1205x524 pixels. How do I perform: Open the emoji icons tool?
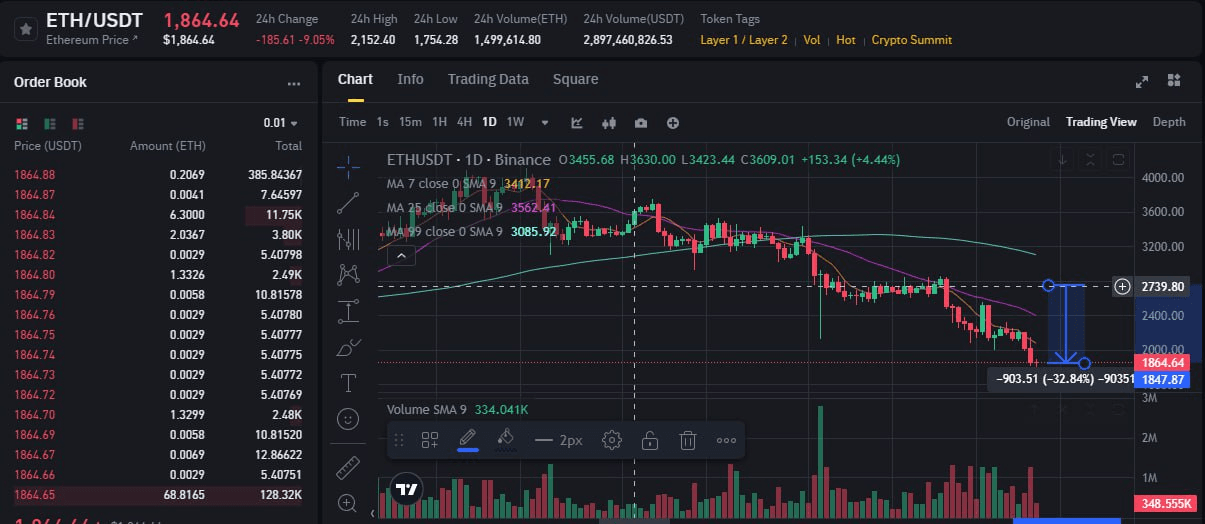tap(348, 419)
